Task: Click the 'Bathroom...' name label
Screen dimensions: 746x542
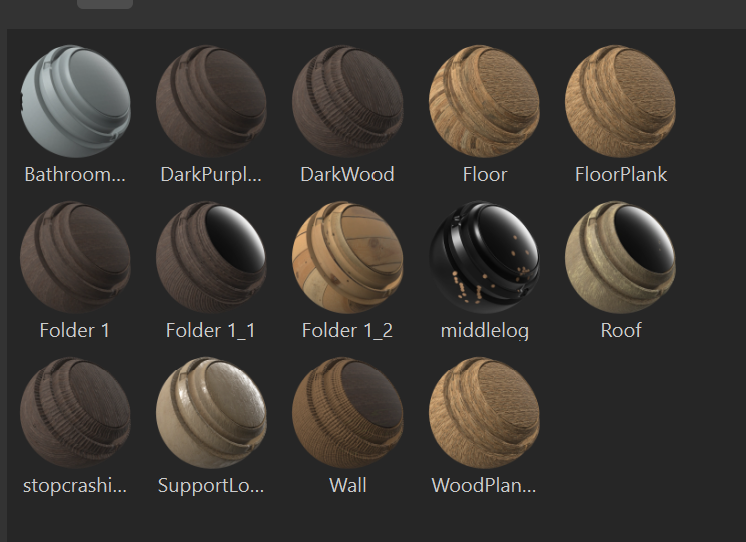Action: pyautogui.click(x=75, y=175)
